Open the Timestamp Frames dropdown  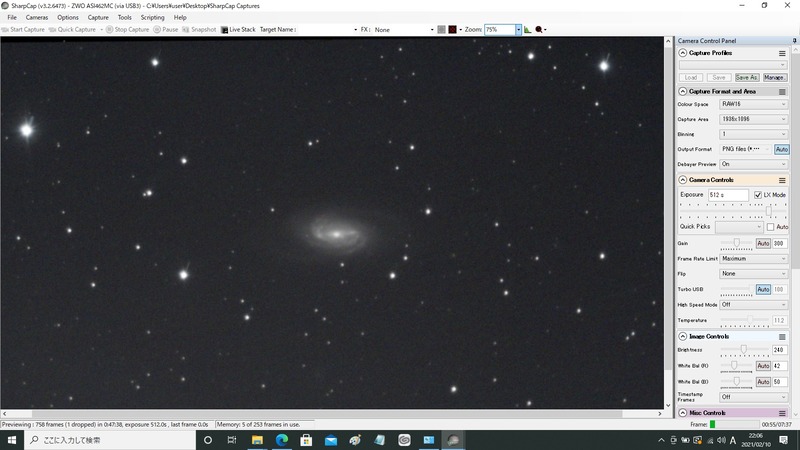pos(754,397)
